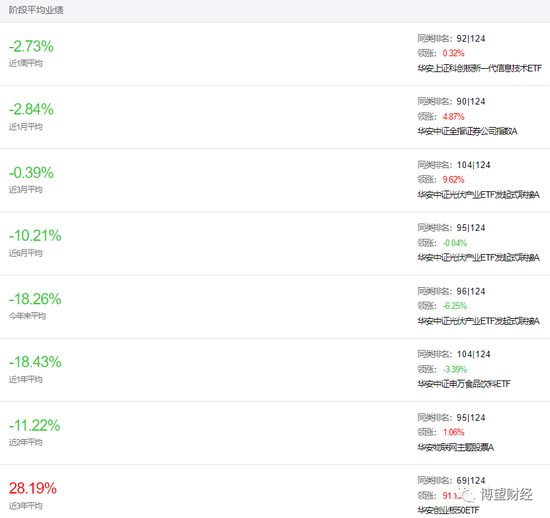
Task: Select the -11.22% two-year average value
Action: [x=35, y=425]
